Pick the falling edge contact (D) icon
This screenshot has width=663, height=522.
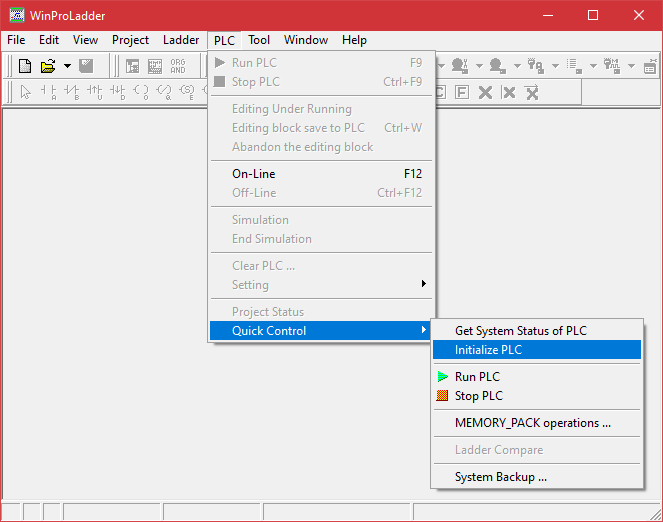117,91
